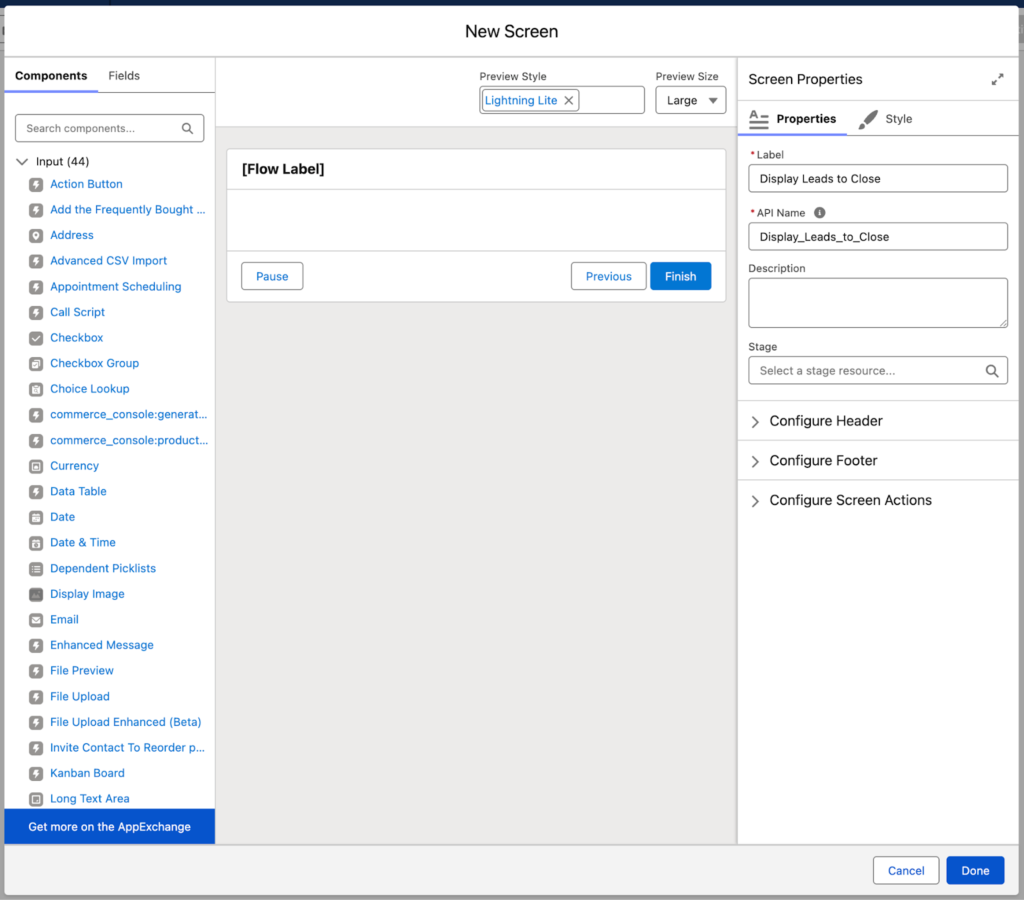Click the Enhanced Message component icon
The width and height of the screenshot is (1024, 900).
(36, 646)
